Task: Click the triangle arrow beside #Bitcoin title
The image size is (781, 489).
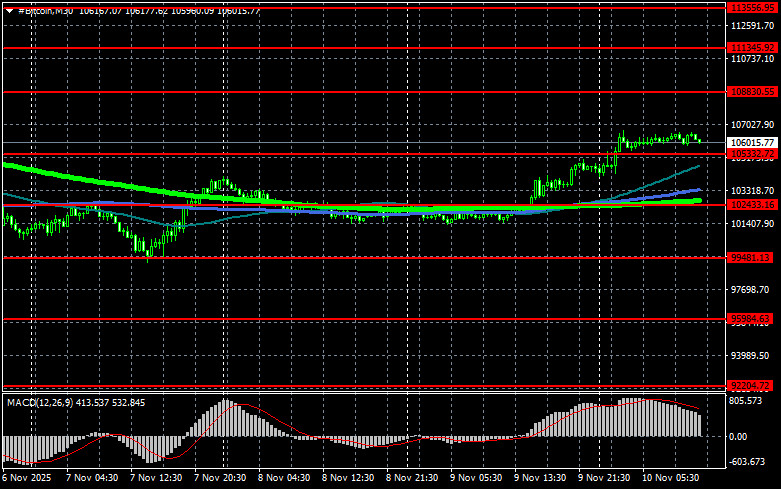Action: [x=8, y=10]
